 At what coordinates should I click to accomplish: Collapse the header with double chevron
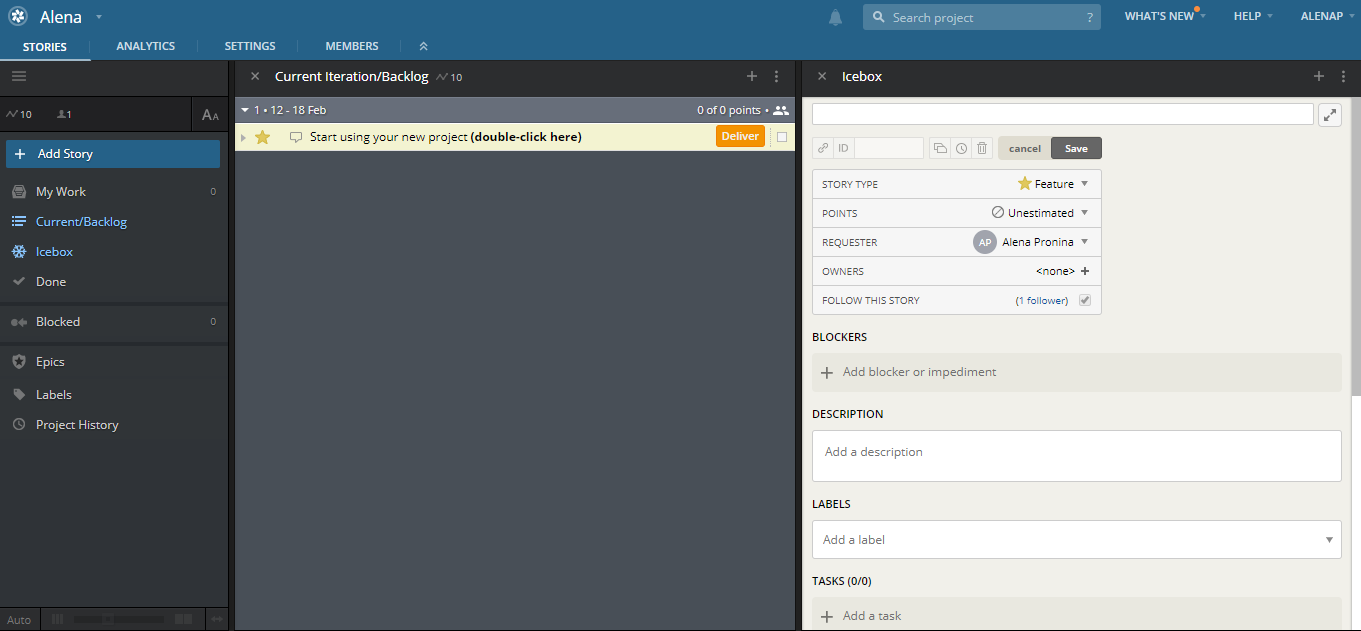pos(423,46)
